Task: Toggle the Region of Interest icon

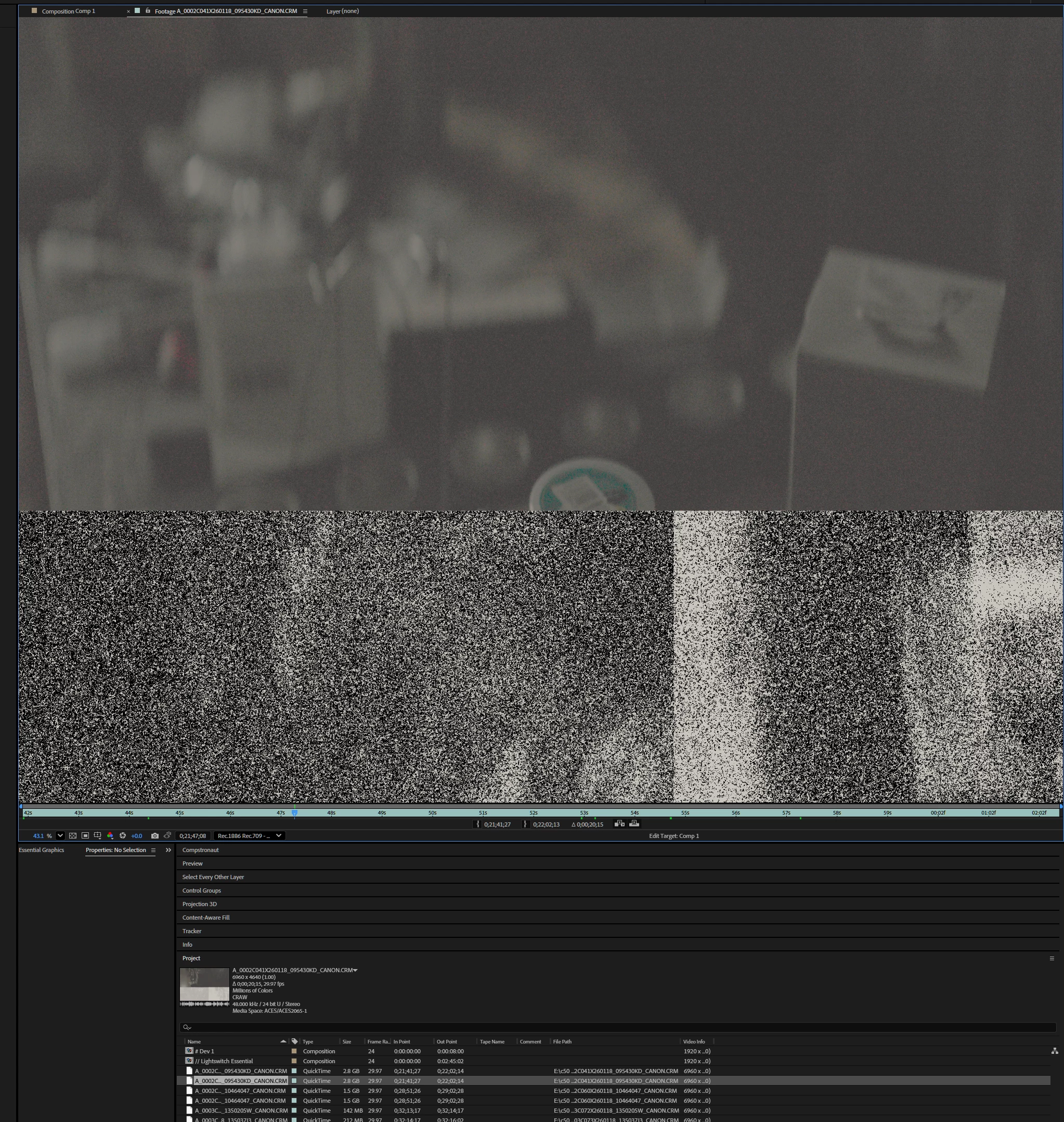Action: pyautogui.click(x=85, y=835)
